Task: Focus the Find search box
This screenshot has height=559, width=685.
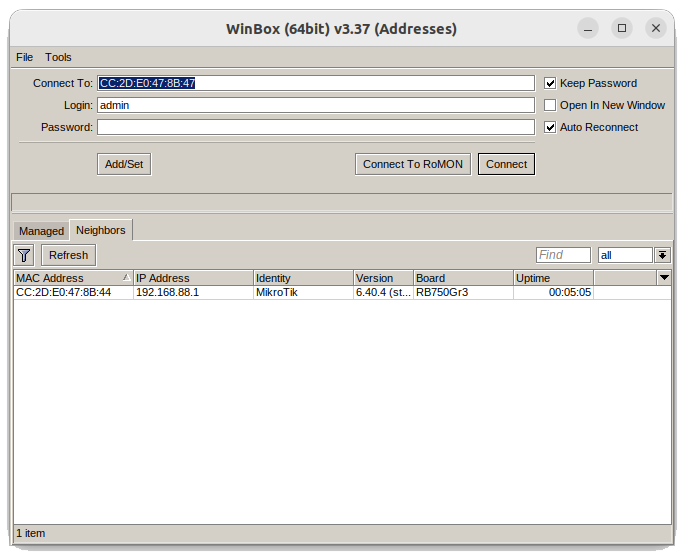Action: click(x=563, y=255)
